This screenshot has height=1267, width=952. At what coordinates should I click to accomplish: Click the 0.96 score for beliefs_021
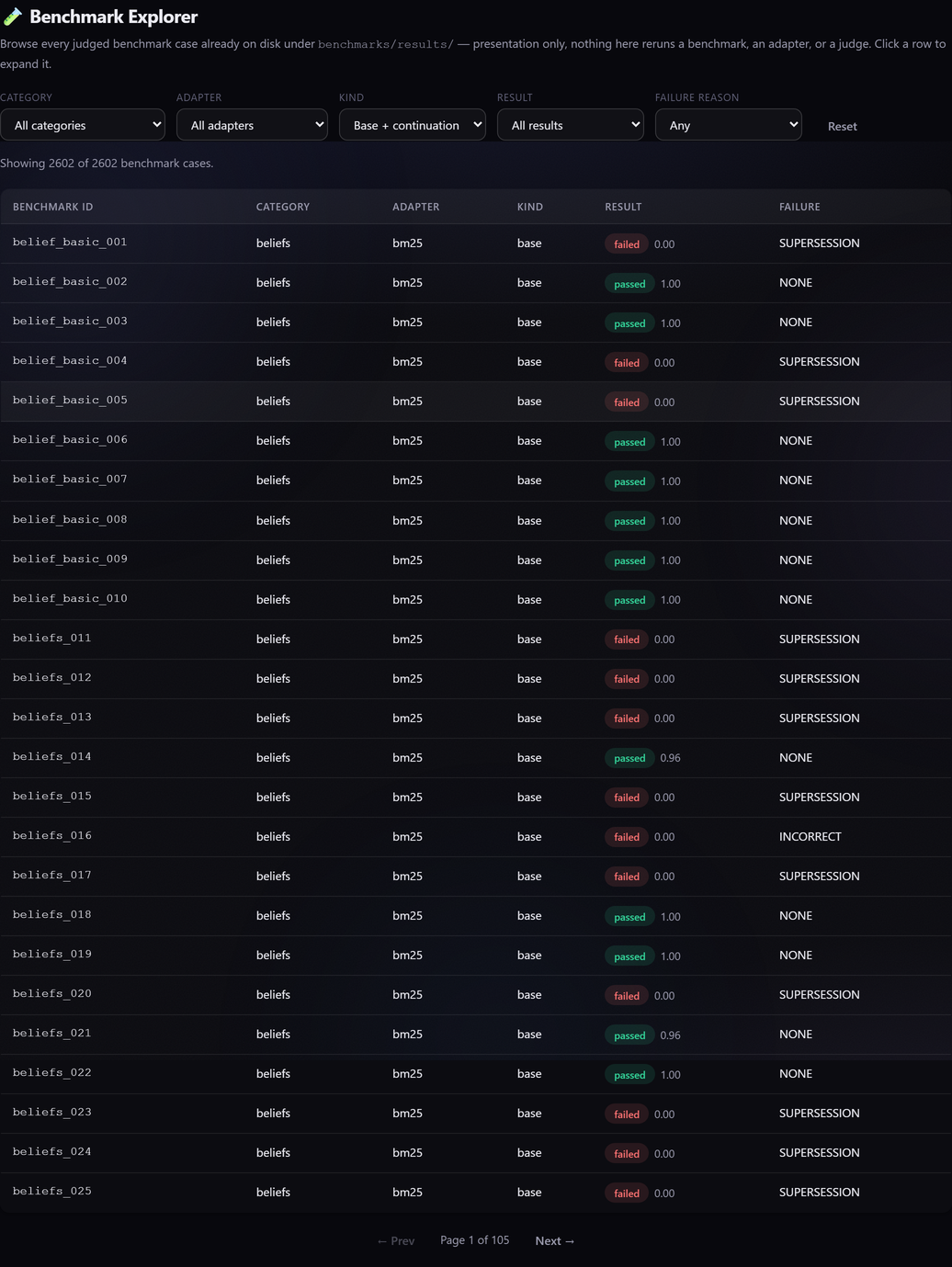tap(671, 1035)
